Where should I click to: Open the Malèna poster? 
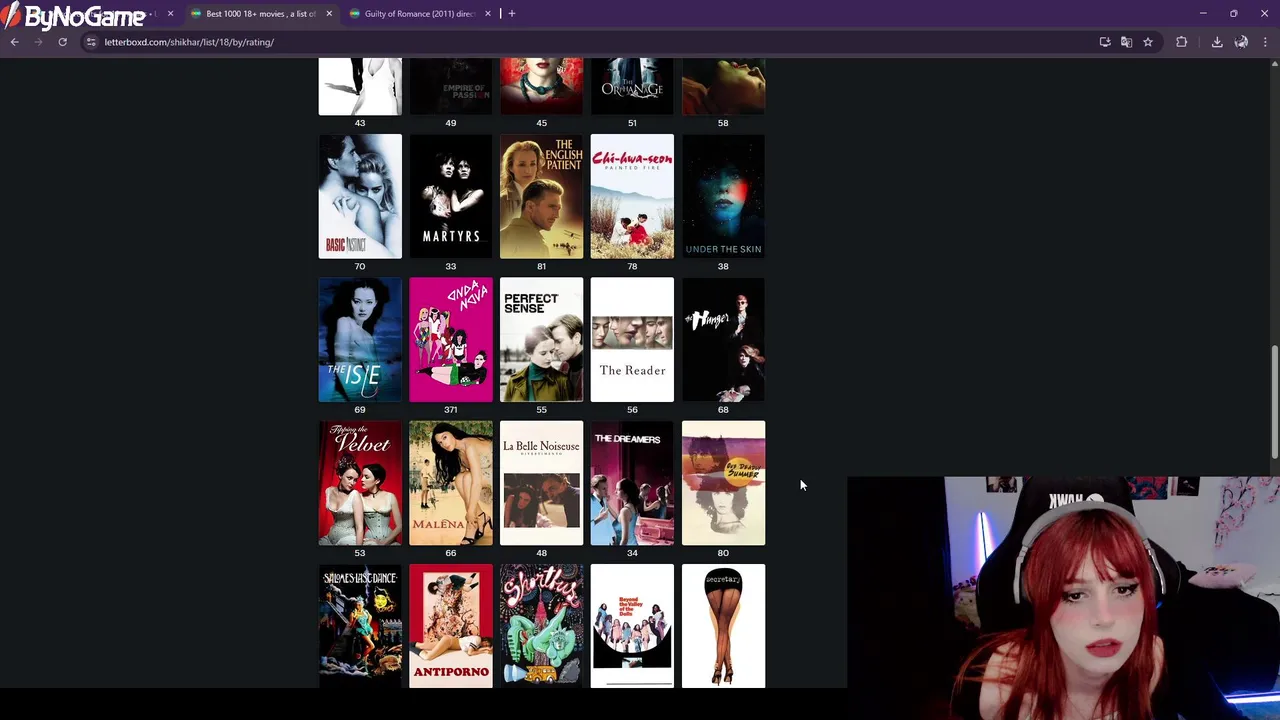click(451, 483)
